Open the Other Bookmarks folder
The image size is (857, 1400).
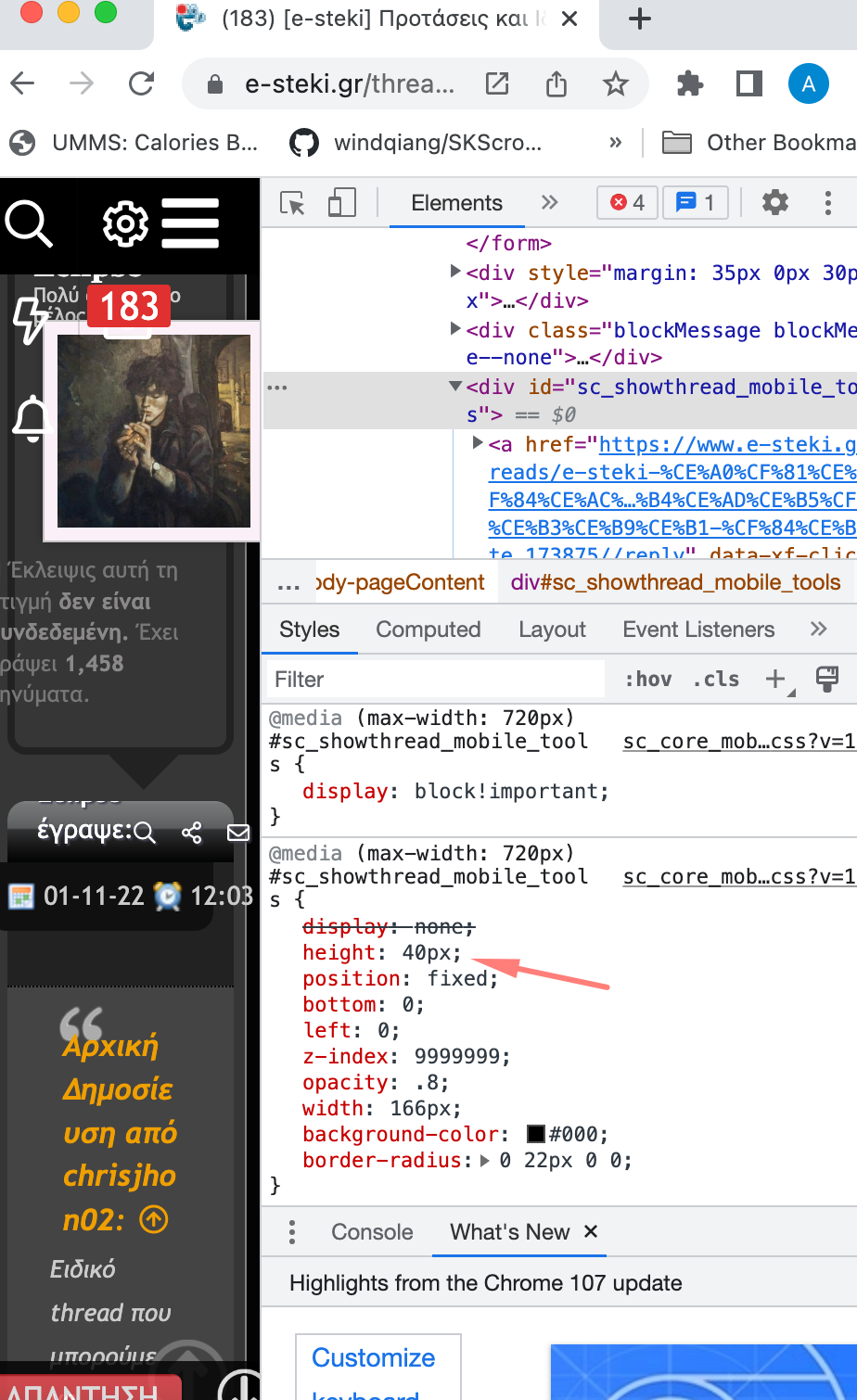pyautogui.click(x=761, y=143)
